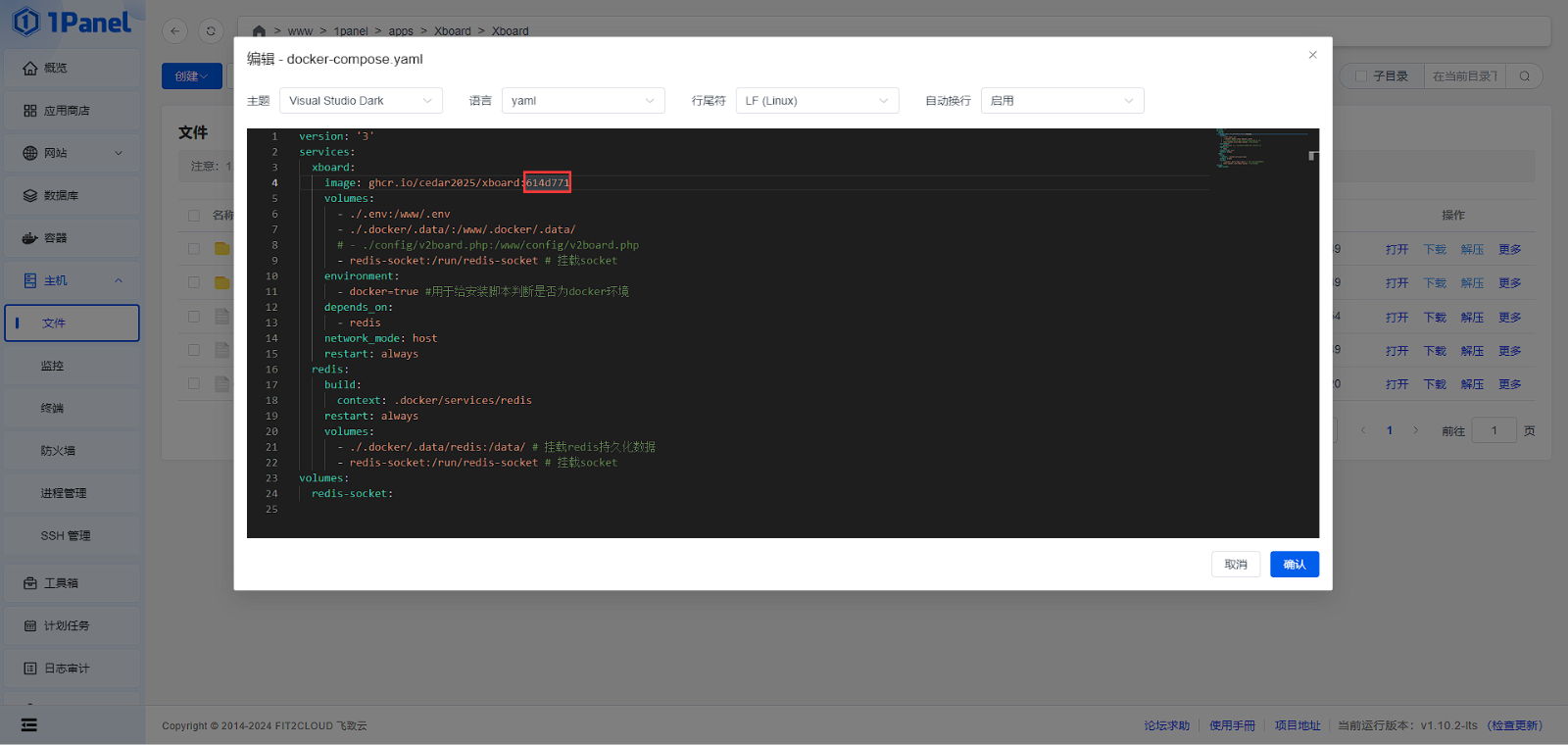This screenshot has width=1568, height=745.
Task: Open the 容器 containers section
Action: [x=55, y=238]
